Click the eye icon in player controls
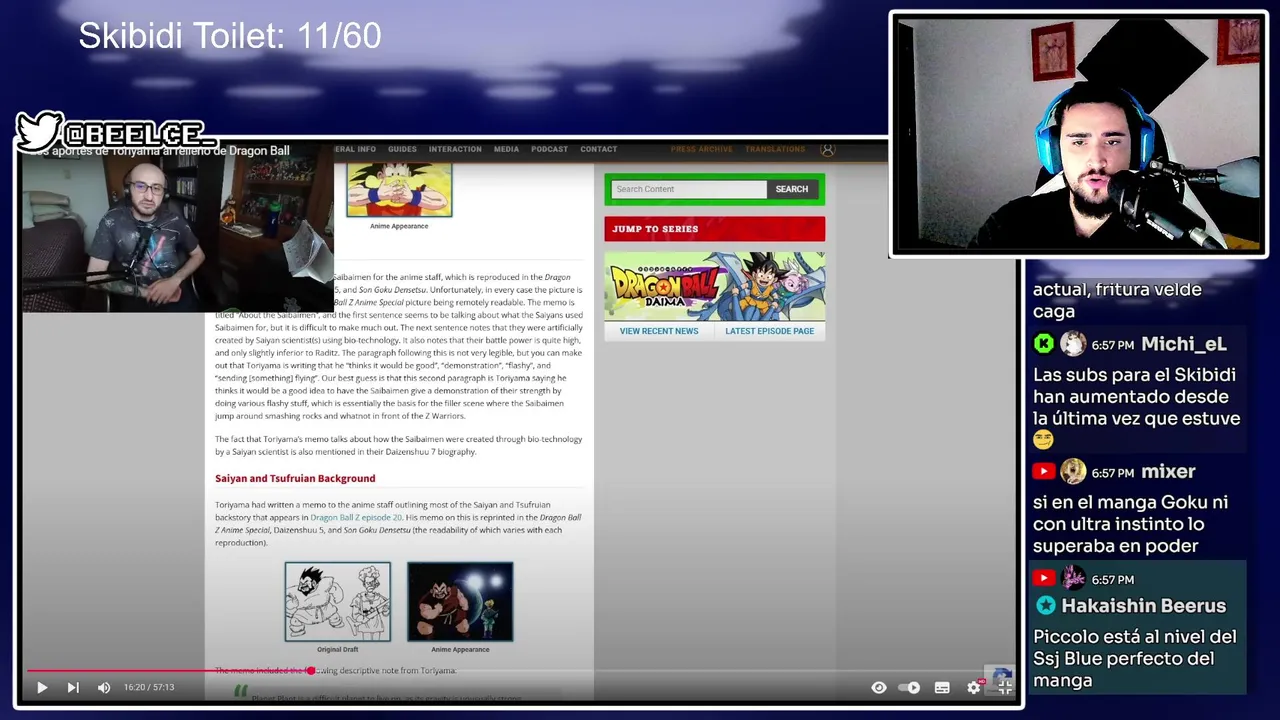The height and width of the screenshot is (720, 1280). click(879, 687)
